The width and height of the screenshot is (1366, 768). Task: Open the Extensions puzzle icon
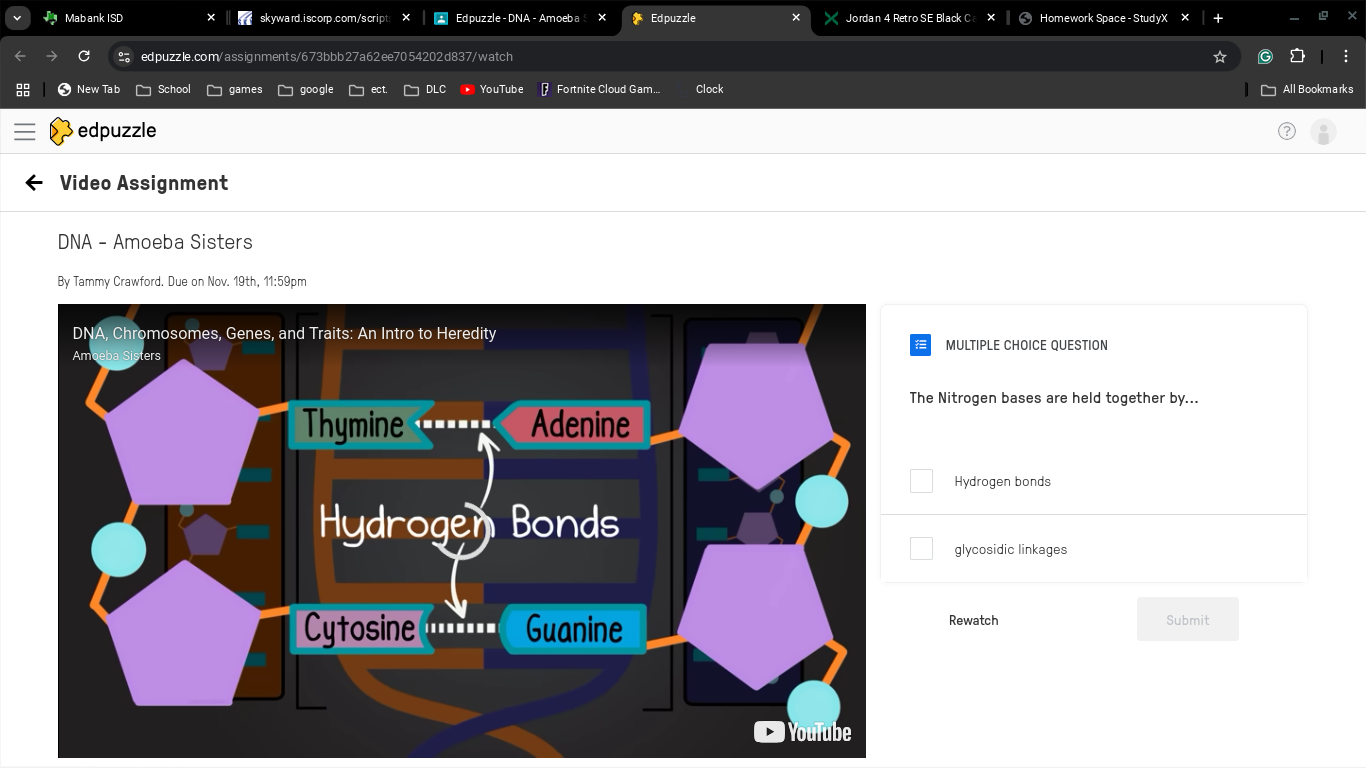click(x=1298, y=57)
